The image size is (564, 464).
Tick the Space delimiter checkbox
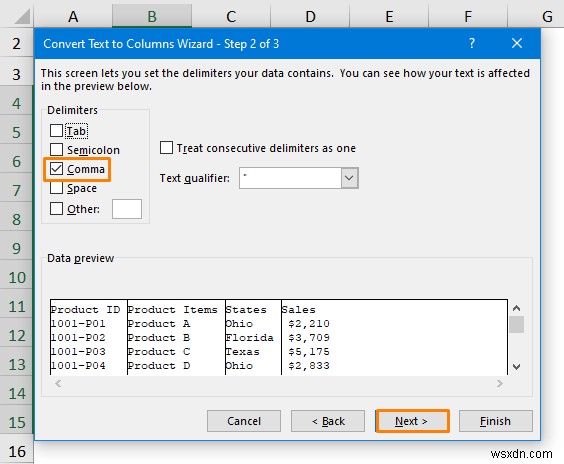[56, 188]
